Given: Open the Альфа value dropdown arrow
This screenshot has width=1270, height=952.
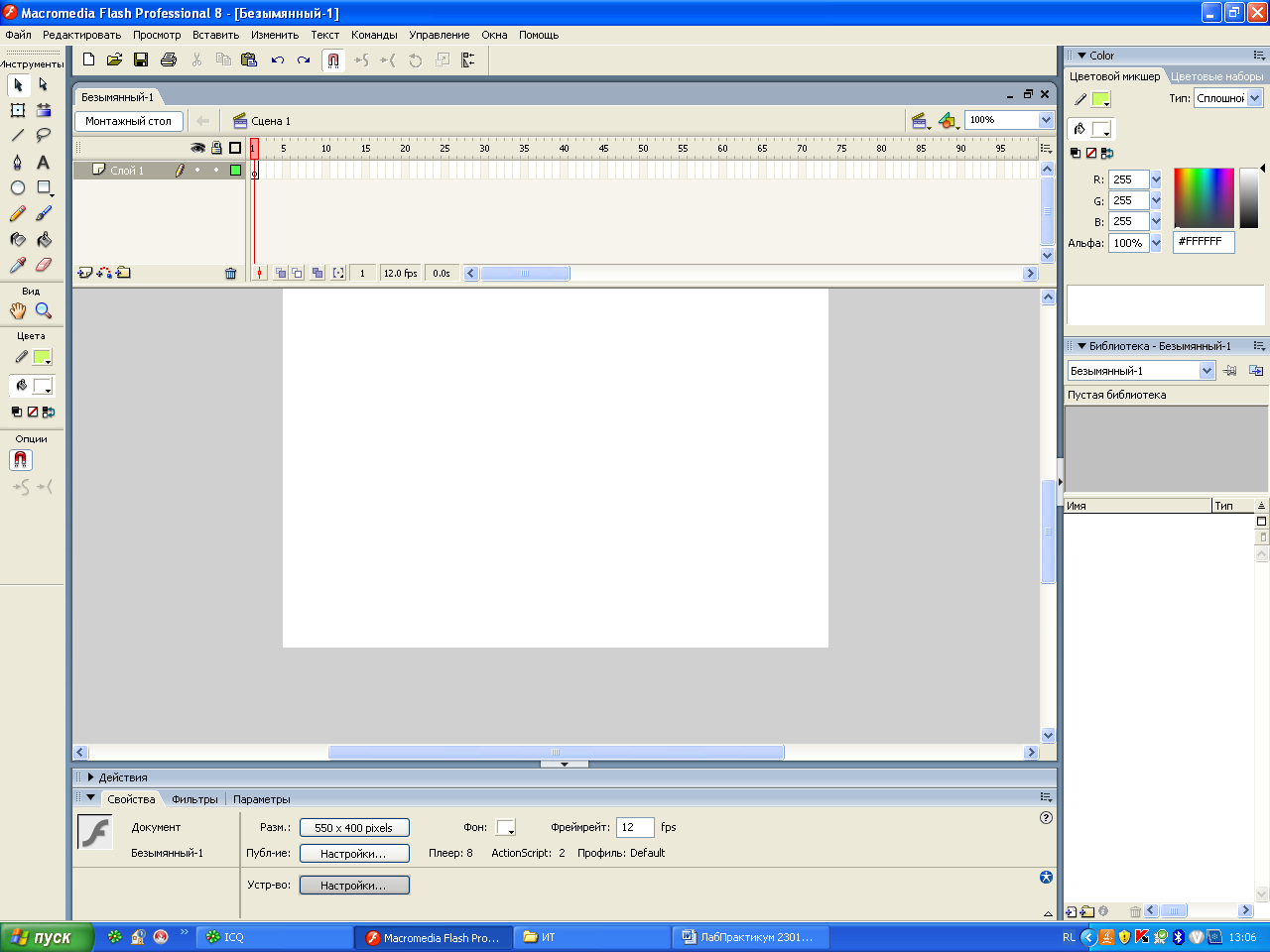Looking at the screenshot, I should click(x=1156, y=243).
